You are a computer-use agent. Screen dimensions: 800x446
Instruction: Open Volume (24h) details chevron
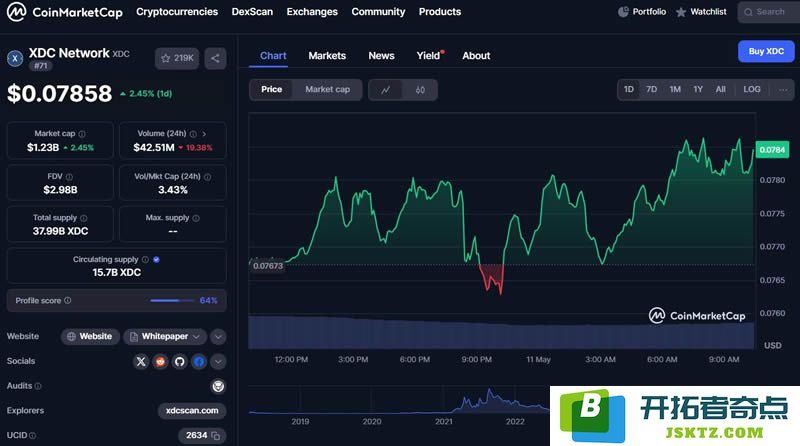click(x=204, y=134)
